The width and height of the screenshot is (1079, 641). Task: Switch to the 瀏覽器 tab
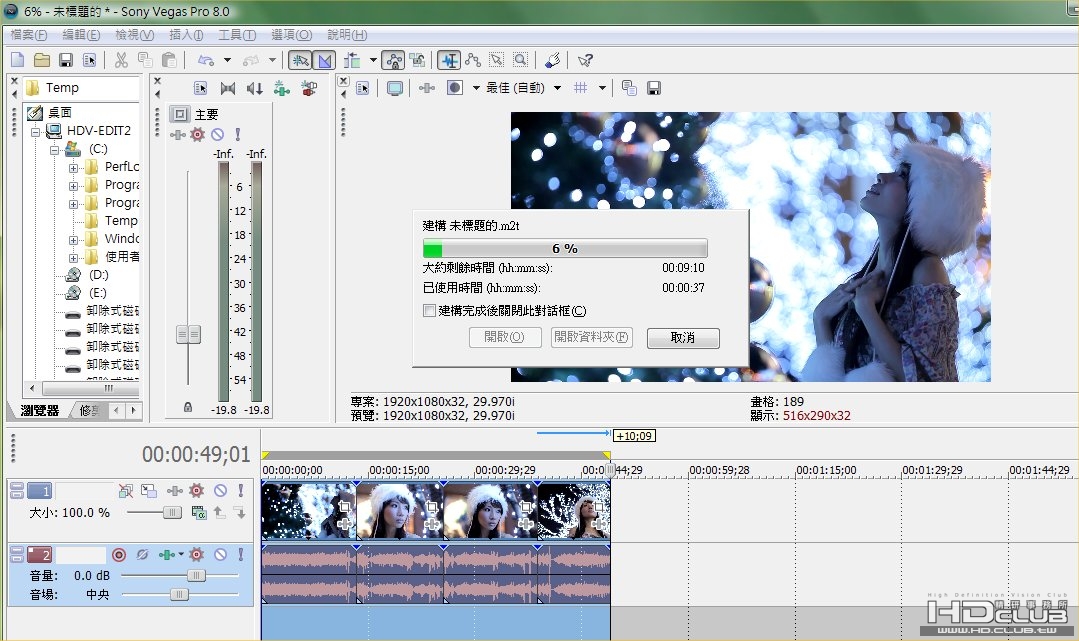coord(39,410)
